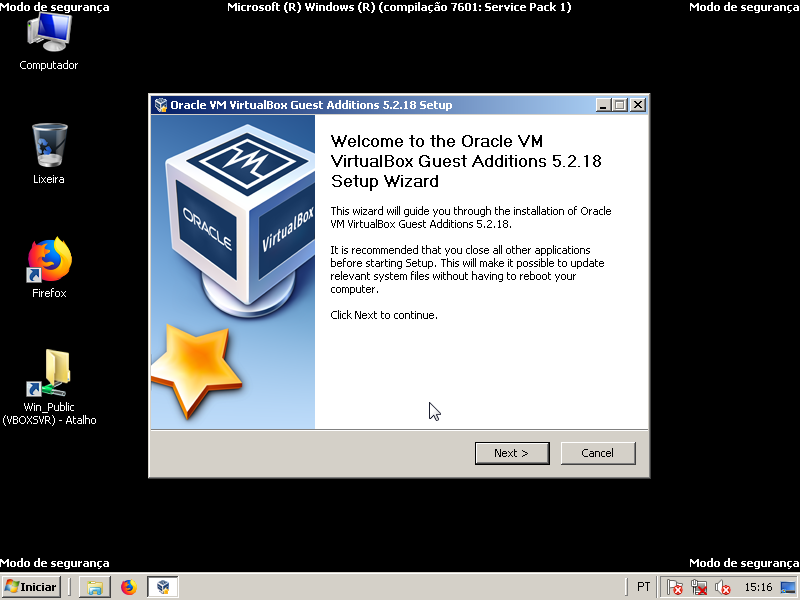Click the muted volume tray icon
Viewport: 800px width, 600px height.
click(x=722, y=587)
